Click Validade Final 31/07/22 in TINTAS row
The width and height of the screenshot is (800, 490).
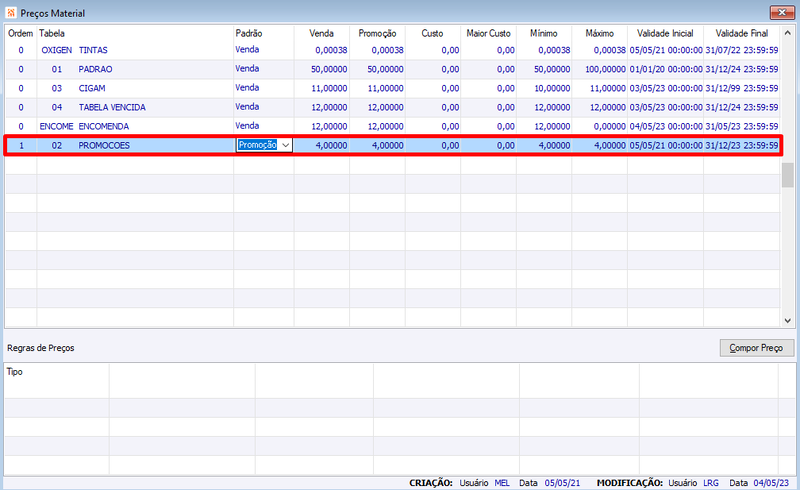(742, 50)
